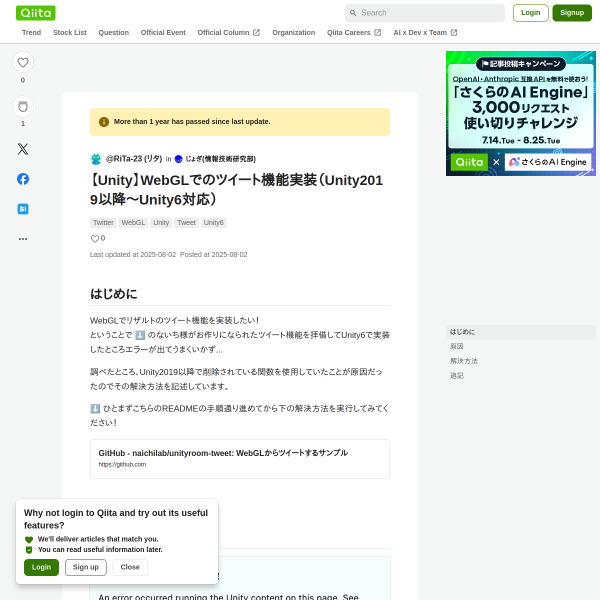Screen dimensions: 600x600
Task: Open the more options ellipsis
Action: click(23, 239)
